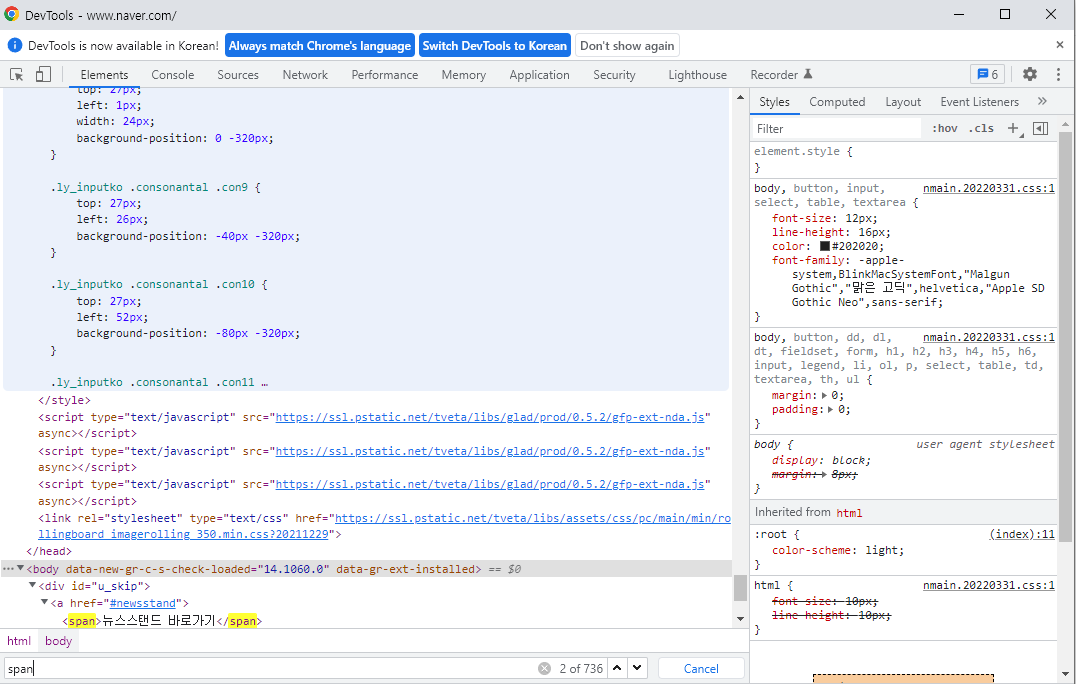Open nmain.20220331.css:1 link beside html rule
This screenshot has width=1076, height=684.
(x=989, y=585)
